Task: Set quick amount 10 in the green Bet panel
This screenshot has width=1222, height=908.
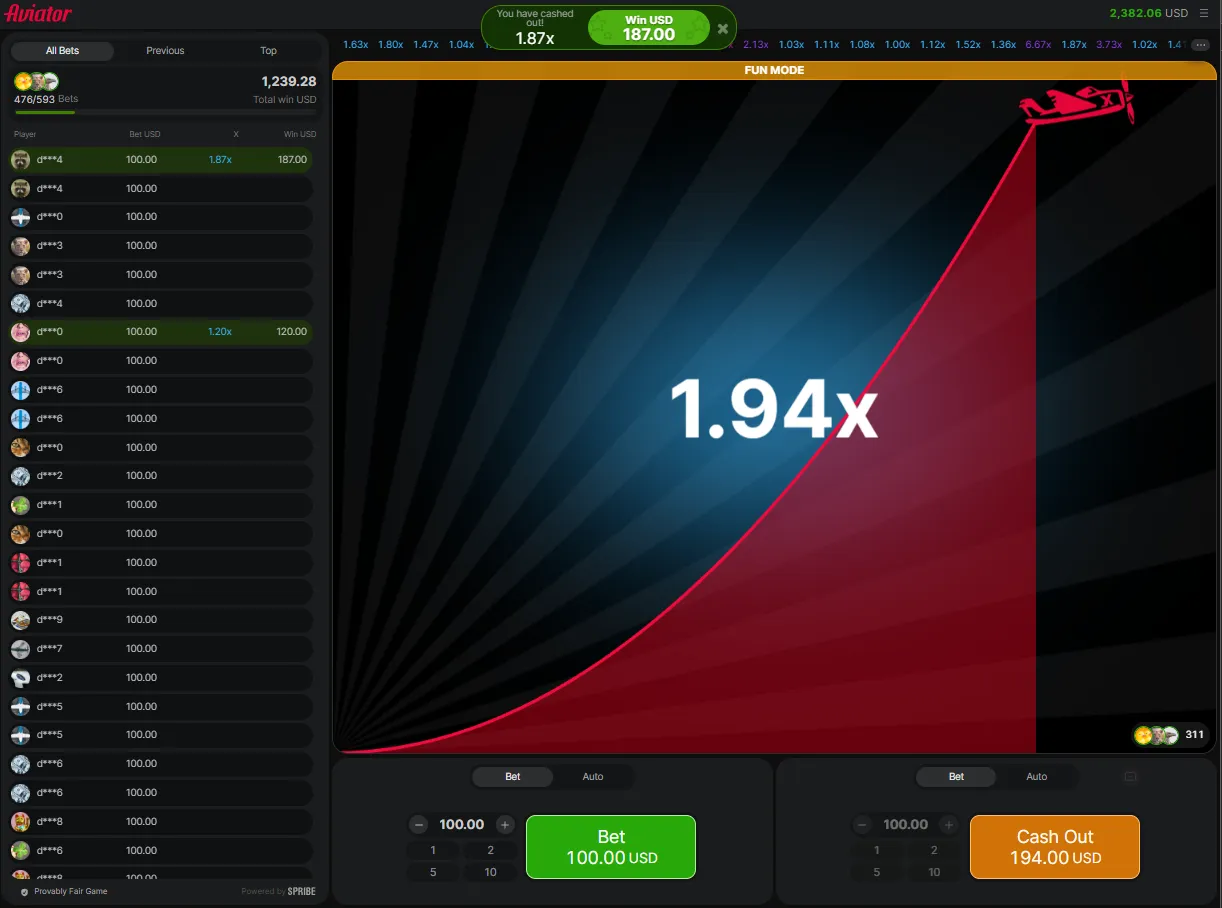Action: coord(491,872)
